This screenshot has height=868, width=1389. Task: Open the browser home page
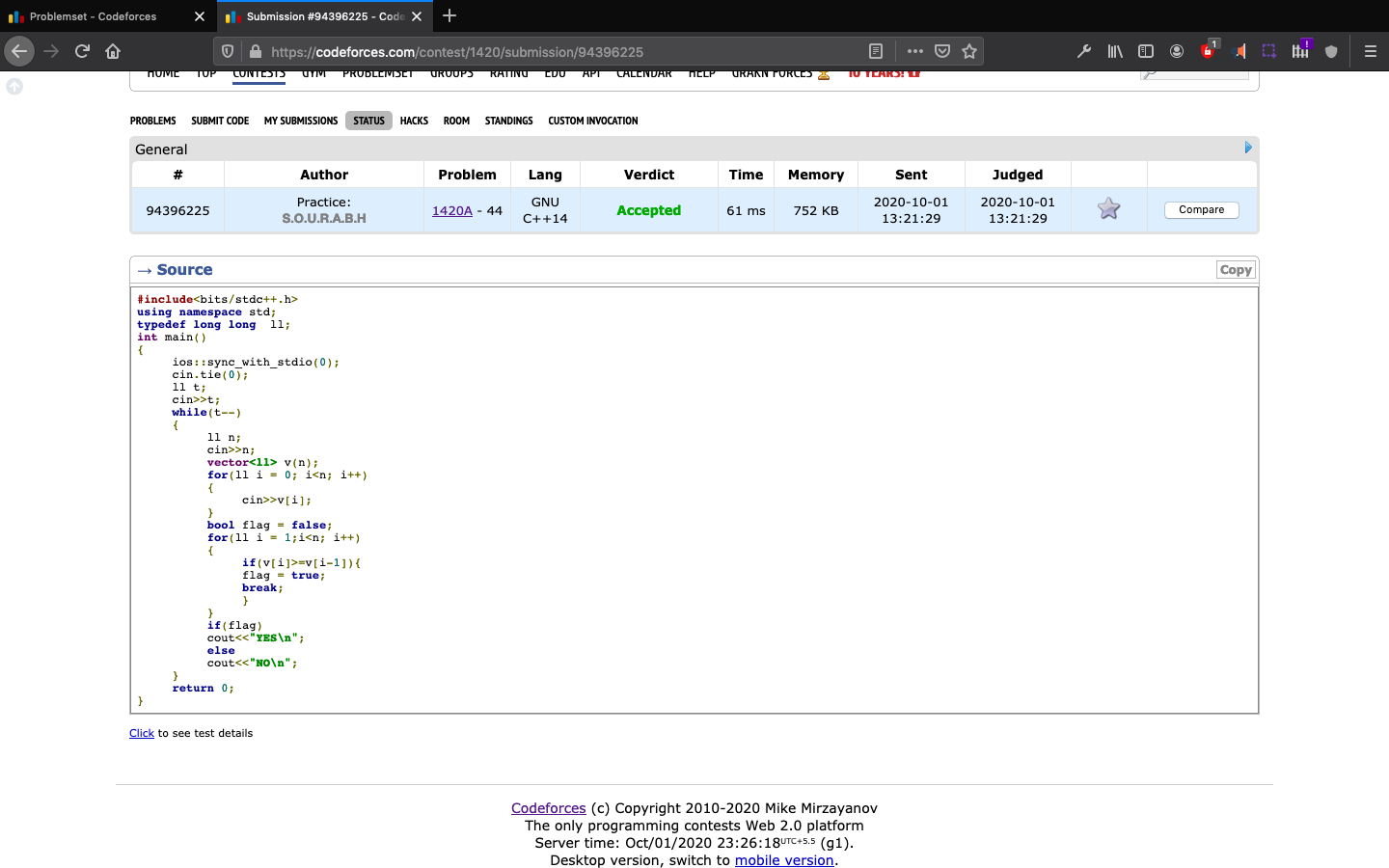(113, 51)
